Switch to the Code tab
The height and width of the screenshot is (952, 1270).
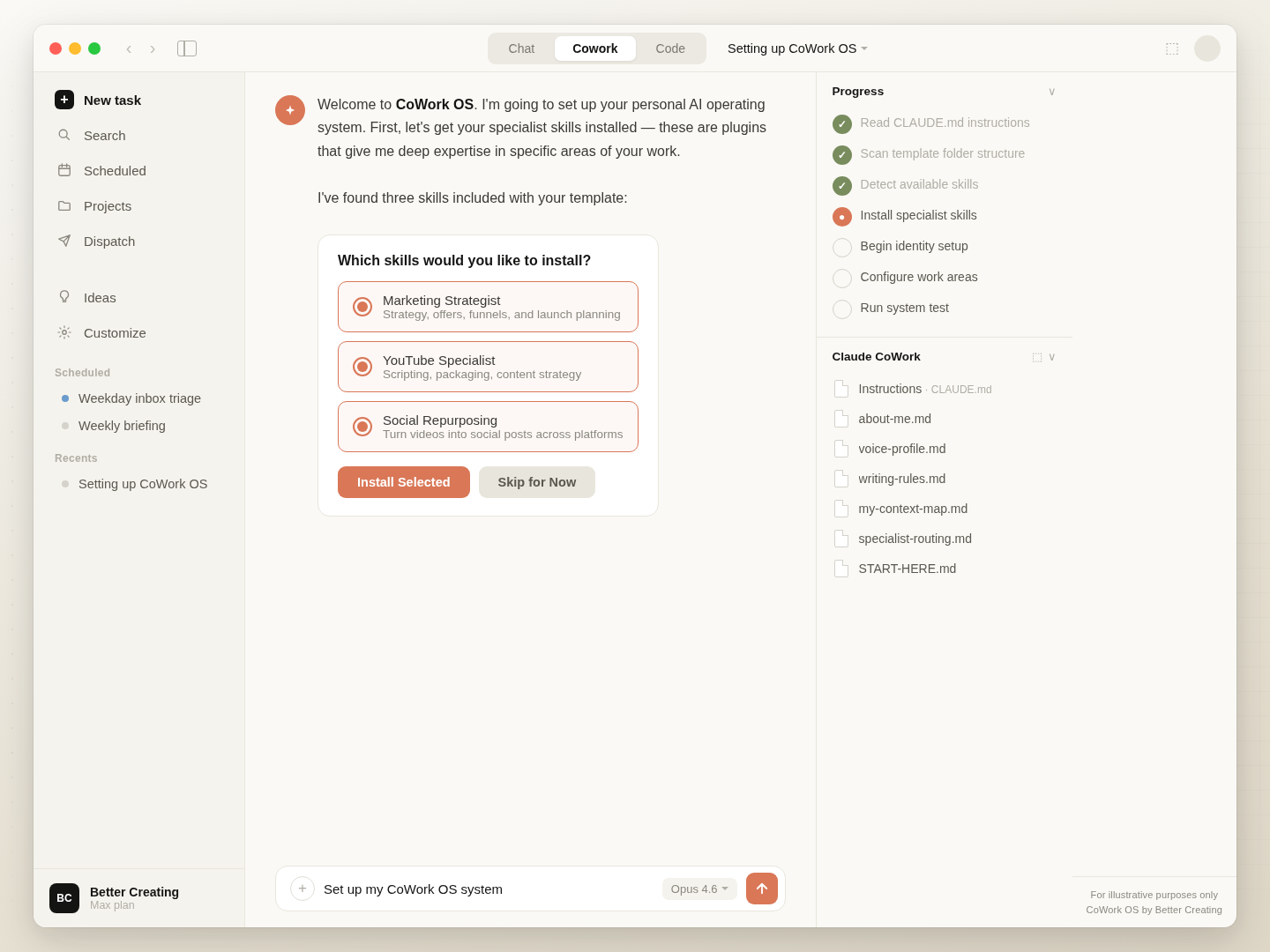(670, 48)
